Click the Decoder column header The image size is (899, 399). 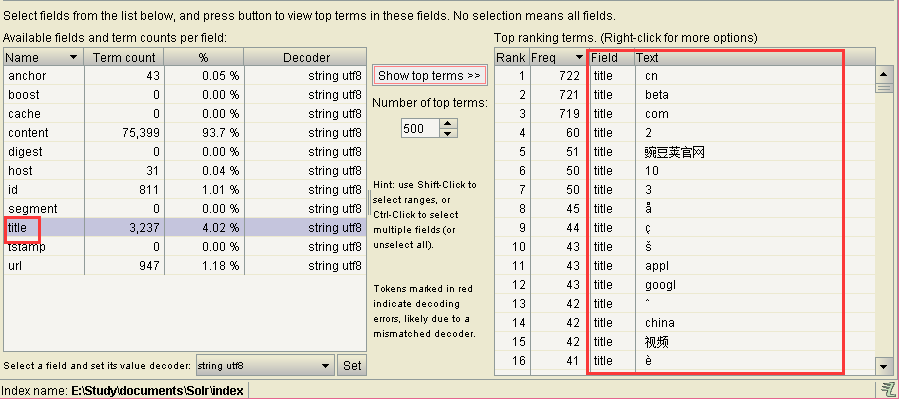[x=306, y=57]
